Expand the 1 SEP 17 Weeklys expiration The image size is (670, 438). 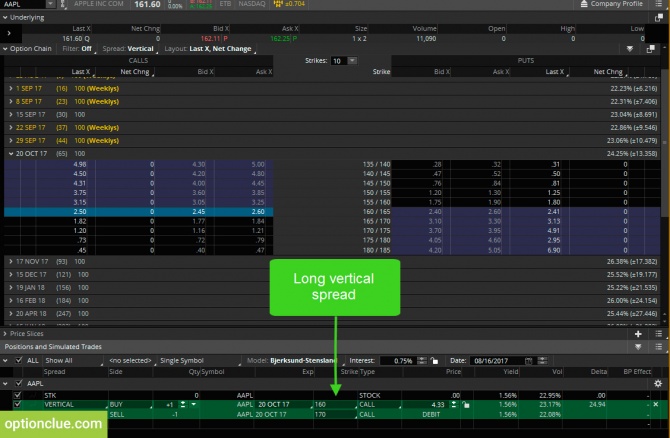tap(11, 88)
